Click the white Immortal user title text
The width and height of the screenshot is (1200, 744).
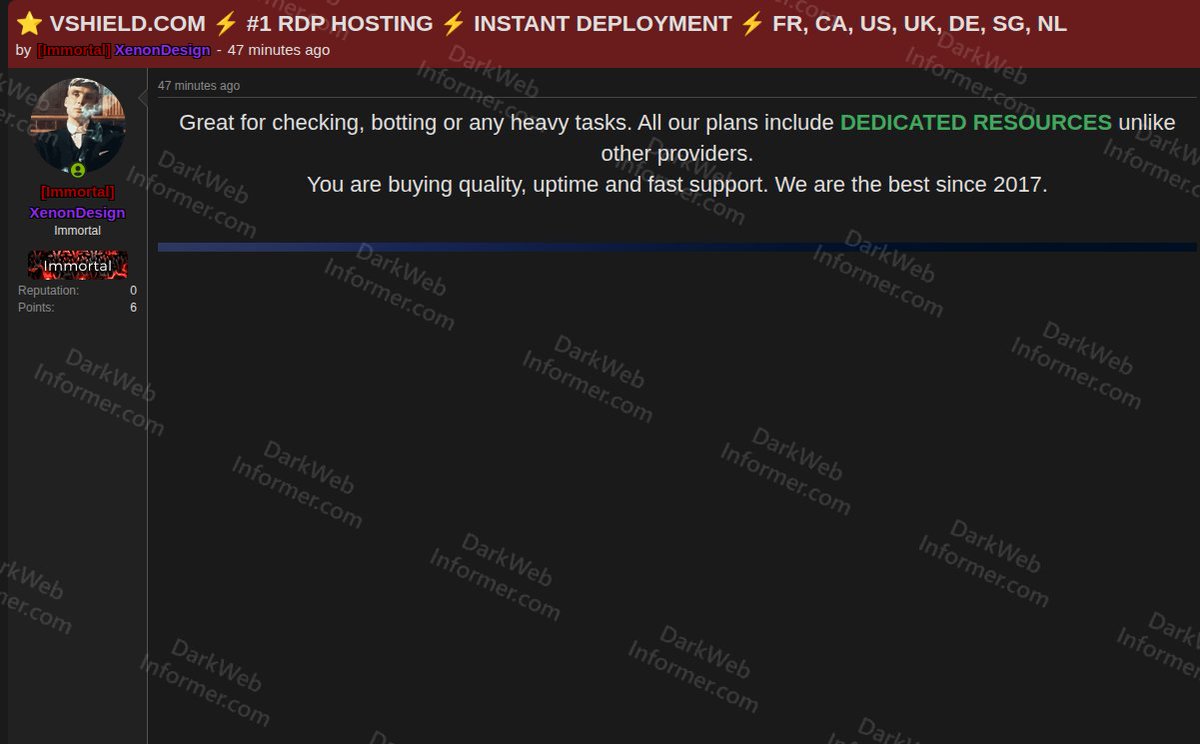77,231
